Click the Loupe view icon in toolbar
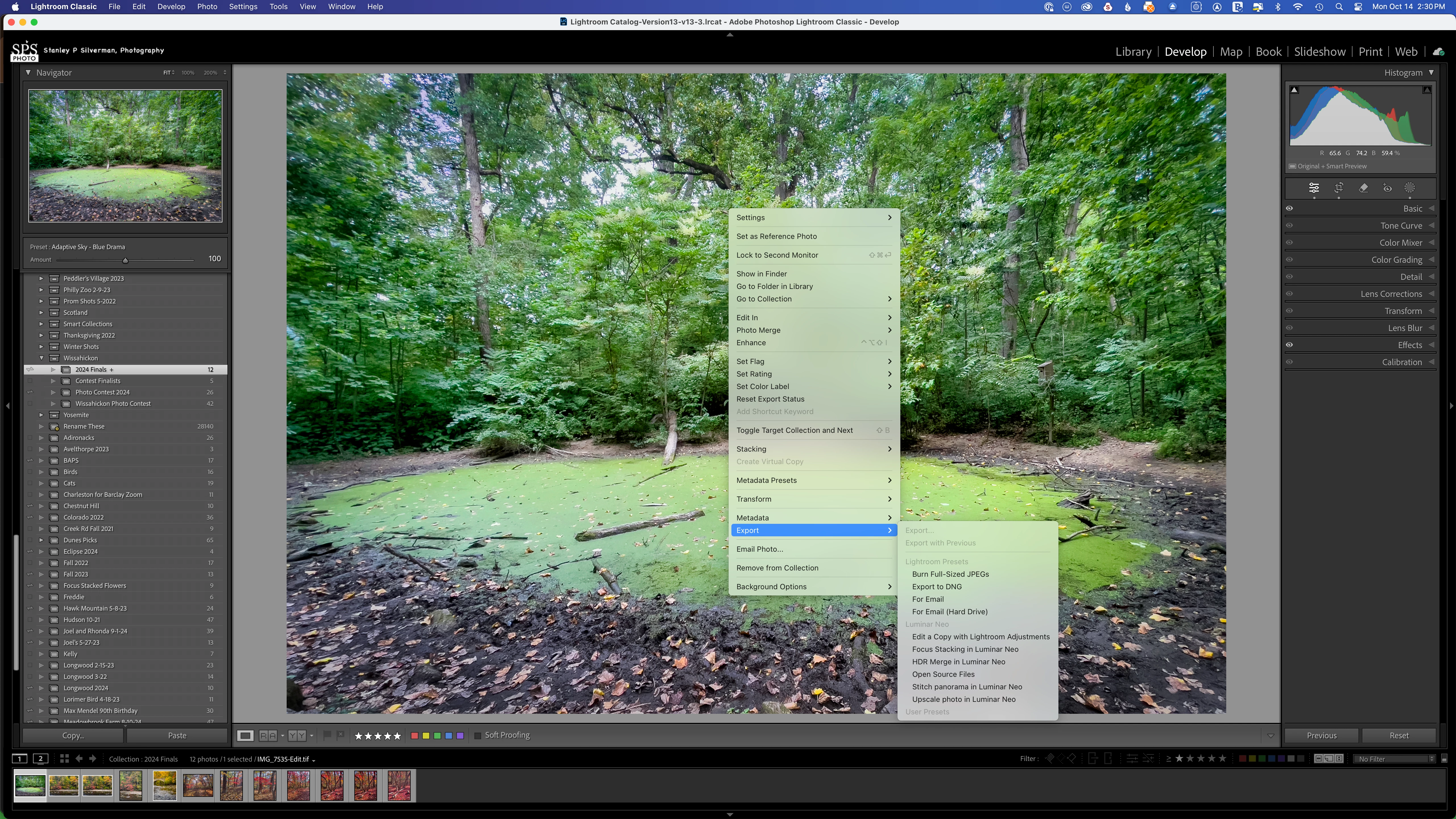 [x=245, y=735]
